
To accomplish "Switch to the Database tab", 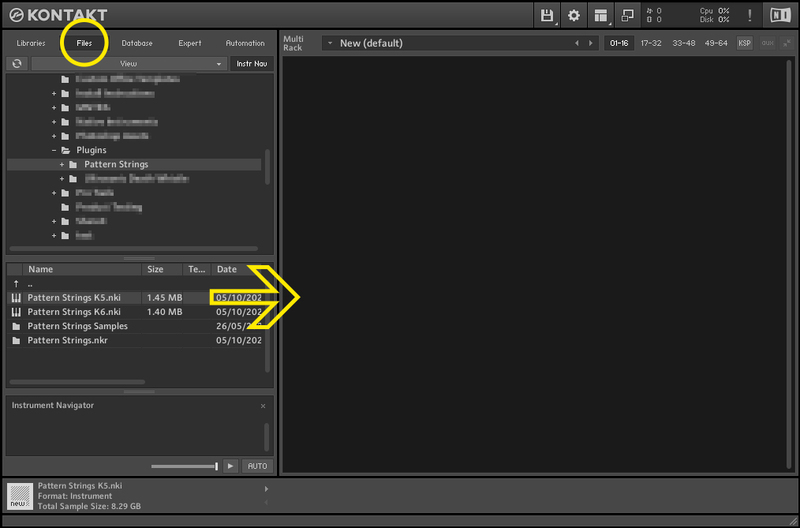I will (x=137, y=43).
